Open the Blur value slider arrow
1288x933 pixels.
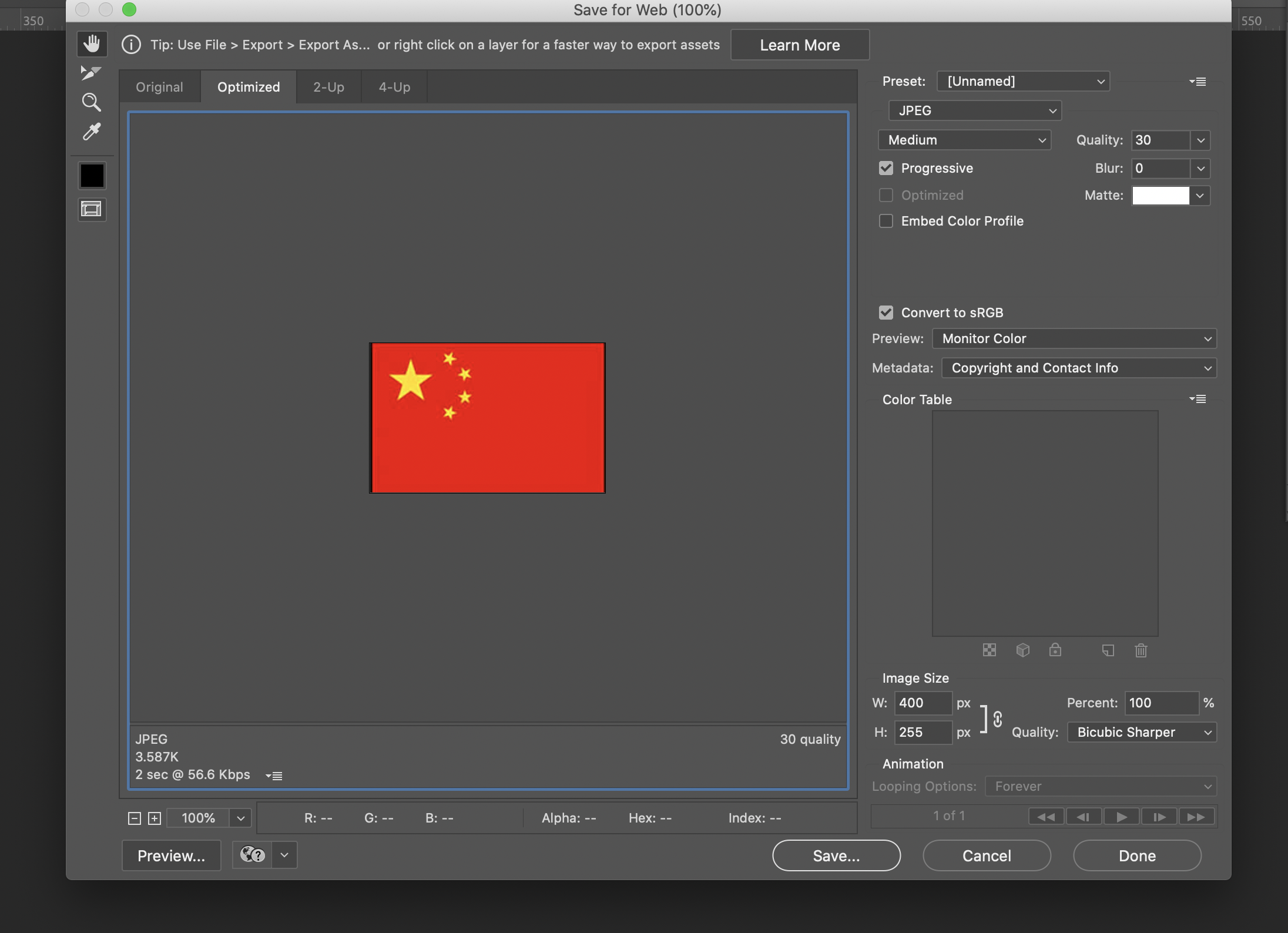click(x=1200, y=169)
